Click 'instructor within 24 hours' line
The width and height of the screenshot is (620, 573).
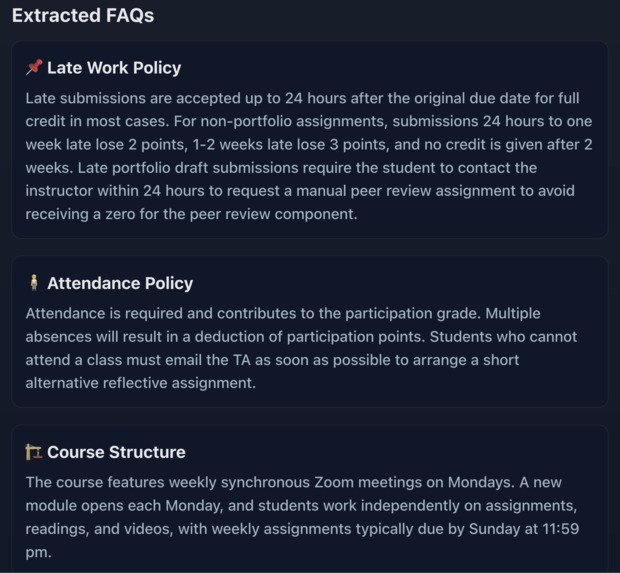(300, 191)
